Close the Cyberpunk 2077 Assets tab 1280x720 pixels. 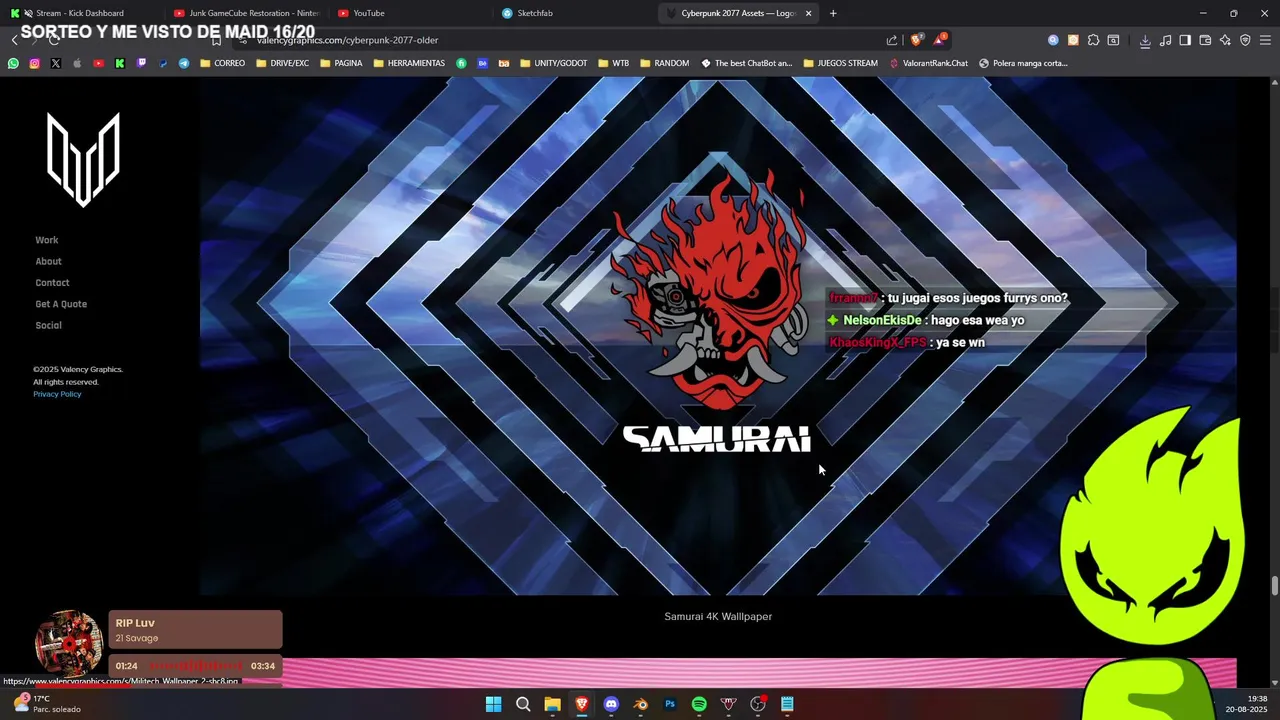click(808, 13)
